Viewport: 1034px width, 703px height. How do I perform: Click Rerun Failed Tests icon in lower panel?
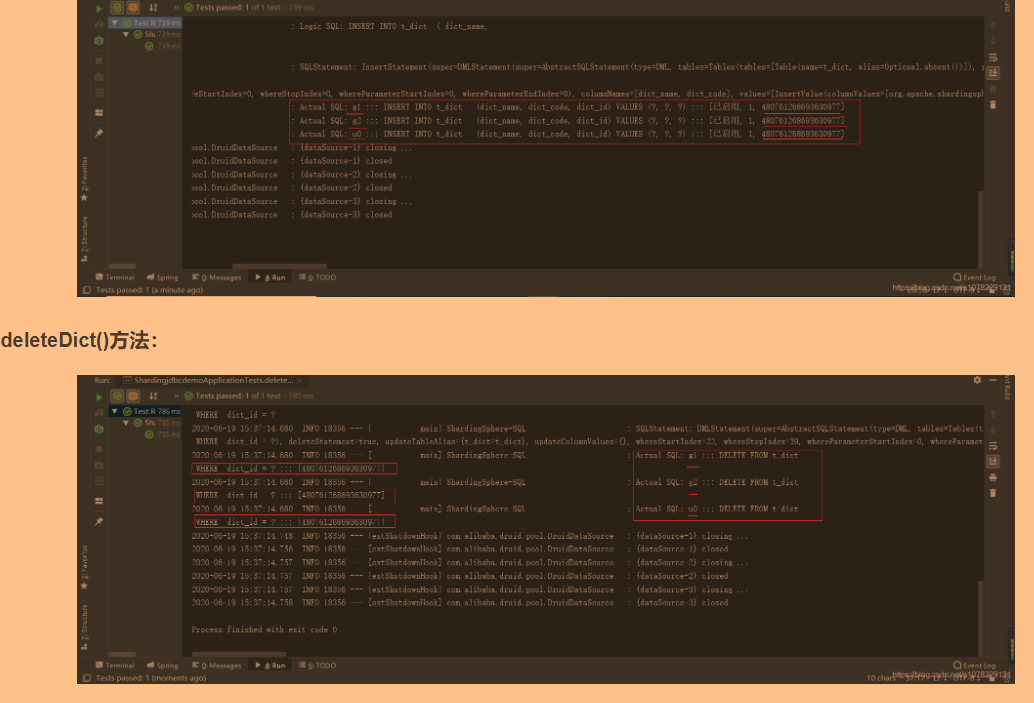tap(99, 413)
